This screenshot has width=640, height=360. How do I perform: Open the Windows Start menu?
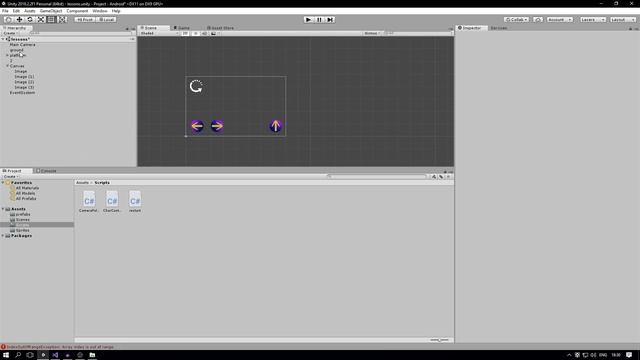click(6, 355)
